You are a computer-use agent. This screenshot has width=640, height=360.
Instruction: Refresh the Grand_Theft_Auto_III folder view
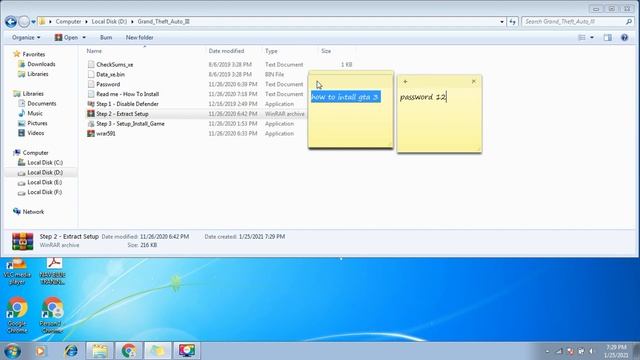tap(512, 22)
